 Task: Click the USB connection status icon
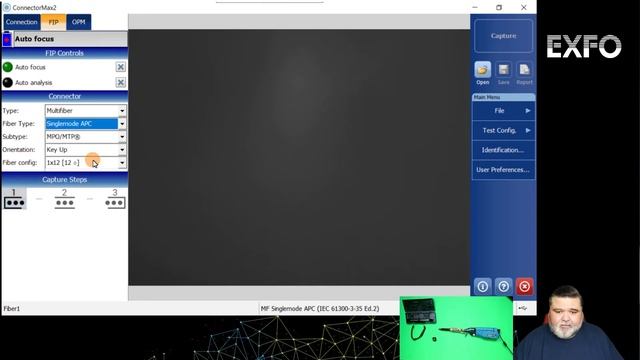pos(523,309)
